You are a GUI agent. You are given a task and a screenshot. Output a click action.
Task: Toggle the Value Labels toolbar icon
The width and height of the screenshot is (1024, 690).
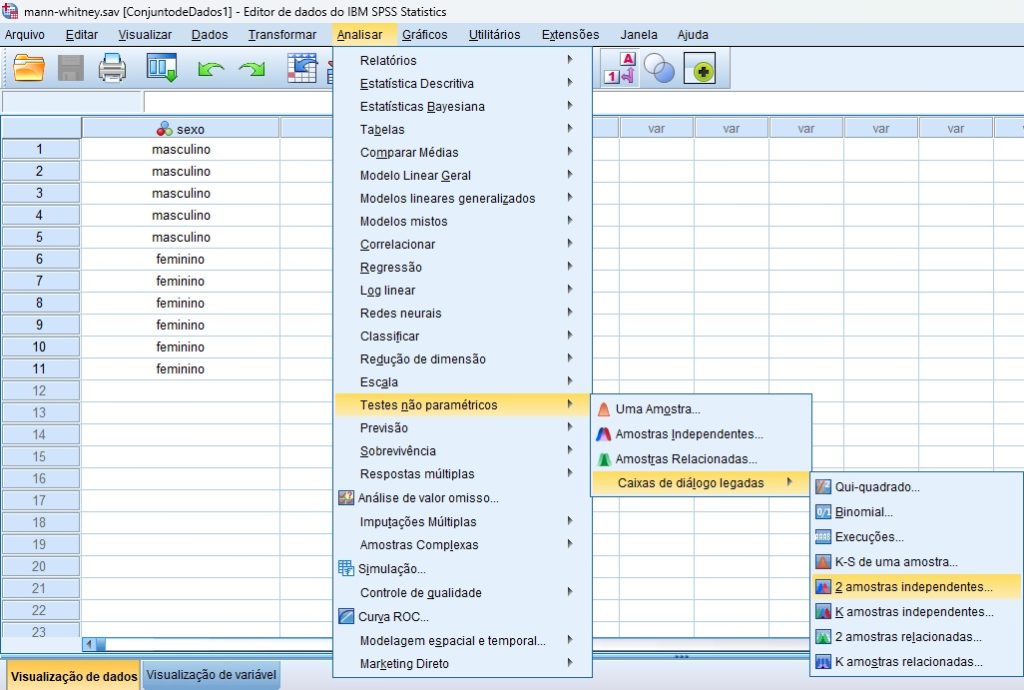click(x=618, y=68)
